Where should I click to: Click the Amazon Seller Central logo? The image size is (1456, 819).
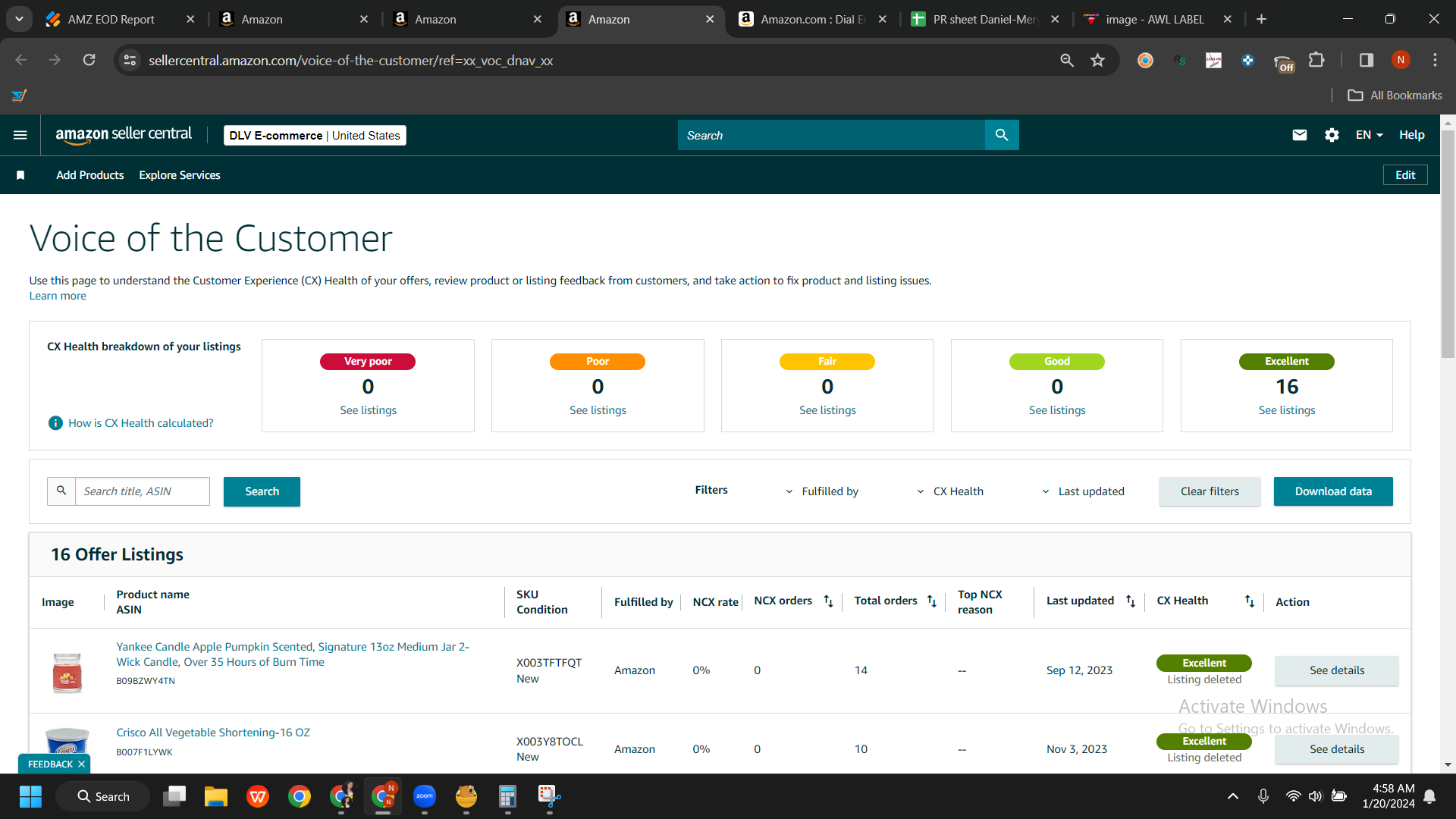[124, 135]
